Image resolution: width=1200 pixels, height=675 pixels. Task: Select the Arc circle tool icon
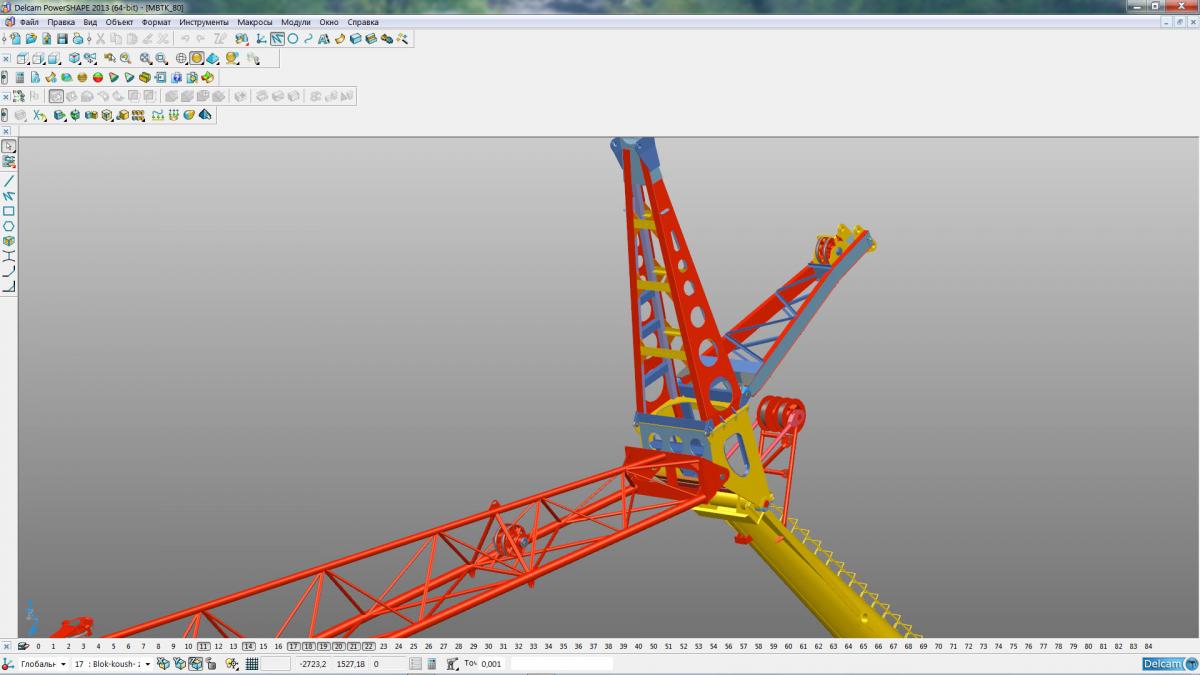click(293, 39)
